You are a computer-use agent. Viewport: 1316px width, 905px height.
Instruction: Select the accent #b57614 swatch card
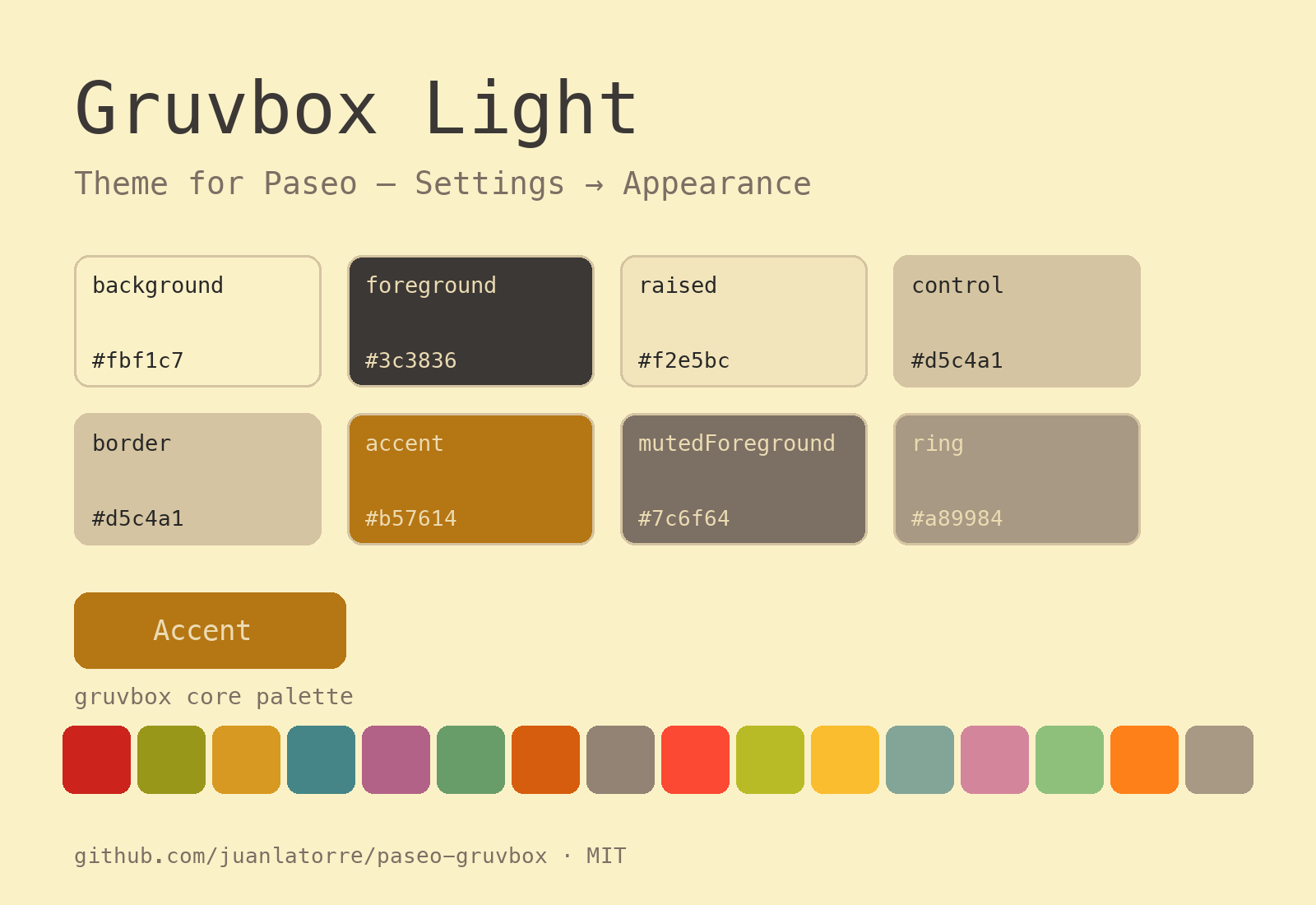click(x=470, y=479)
